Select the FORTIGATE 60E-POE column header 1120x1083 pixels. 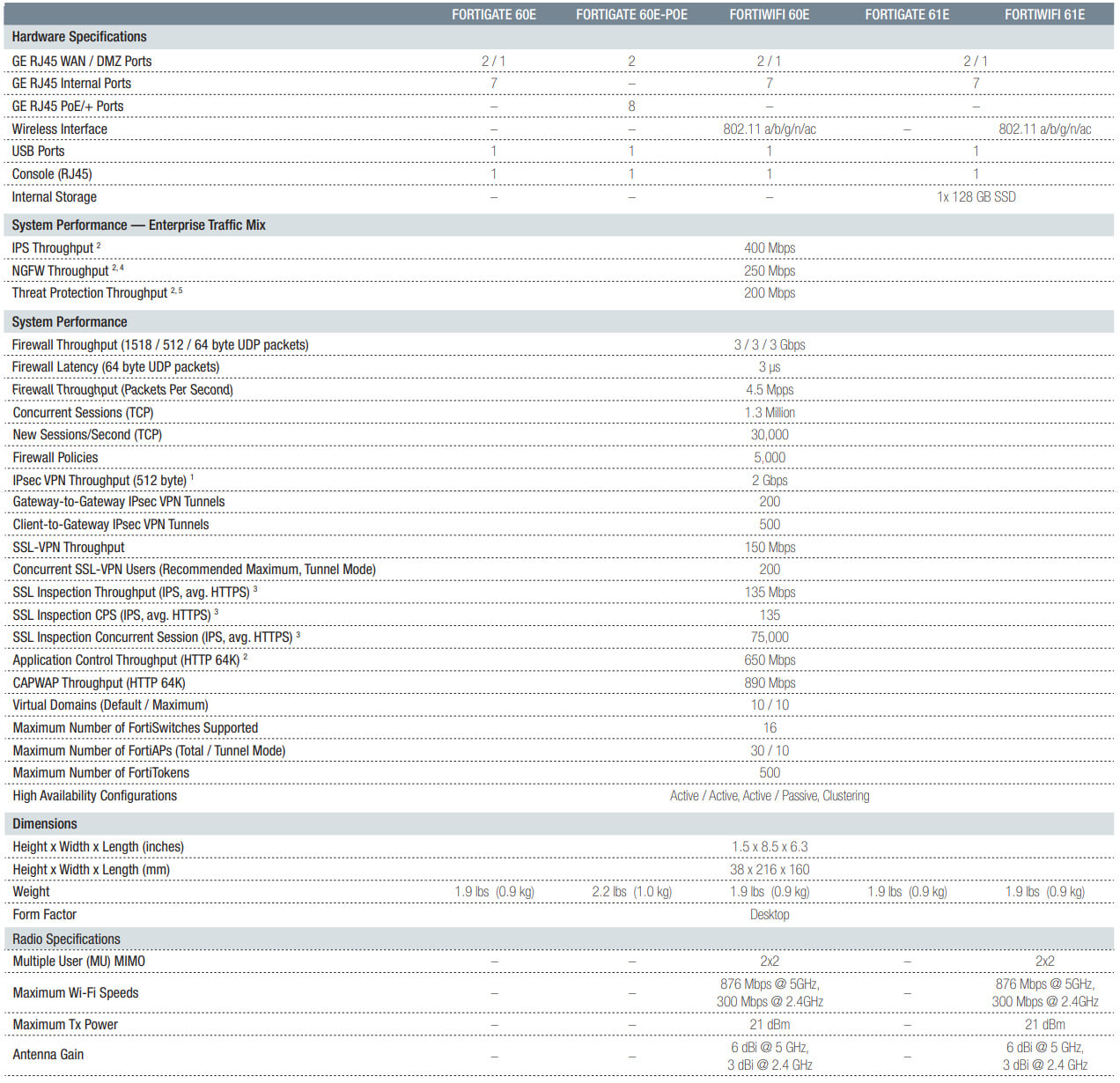pyautogui.click(x=631, y=14)
